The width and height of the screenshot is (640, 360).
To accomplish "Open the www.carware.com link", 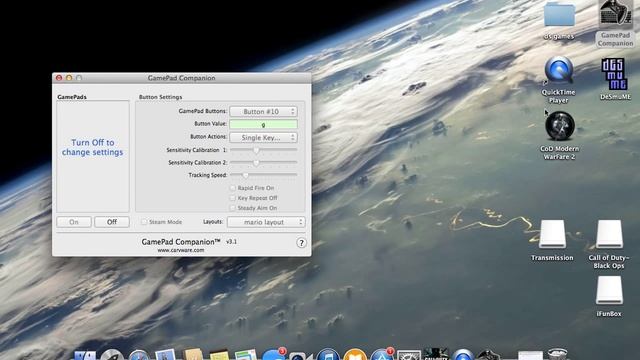I will point(181,250).
